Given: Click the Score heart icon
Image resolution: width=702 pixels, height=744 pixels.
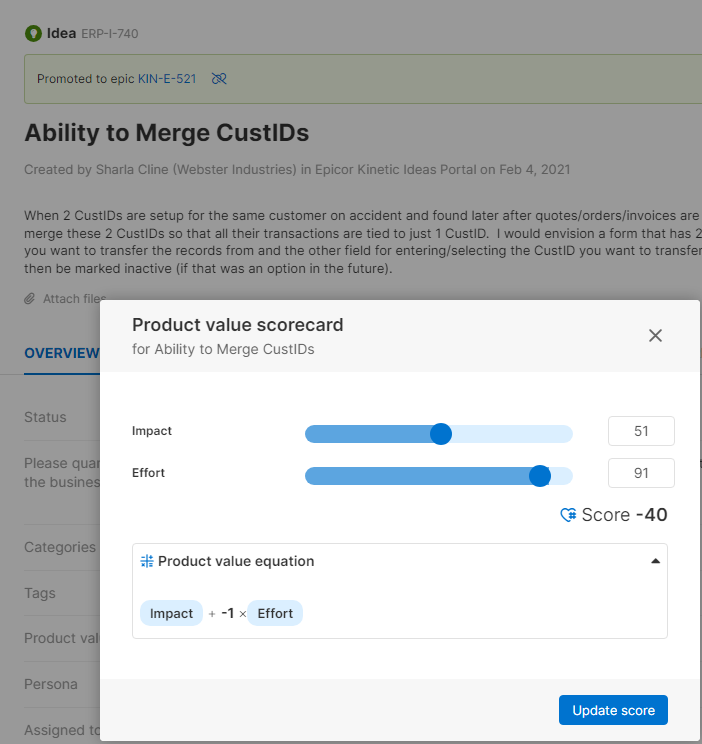Looking at the screenshot, I should [568, 515].
